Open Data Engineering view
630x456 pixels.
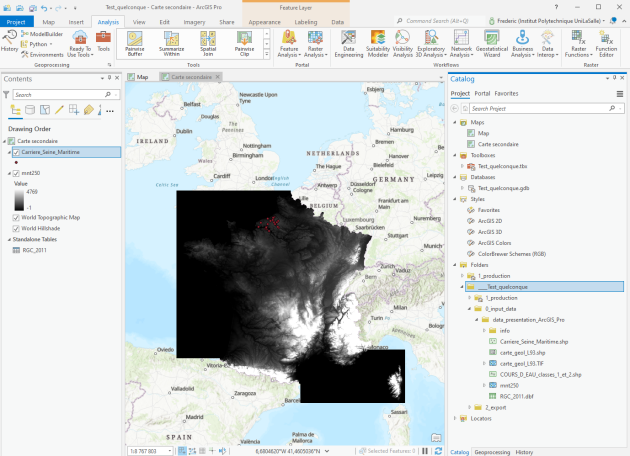[x=348, y=44]
